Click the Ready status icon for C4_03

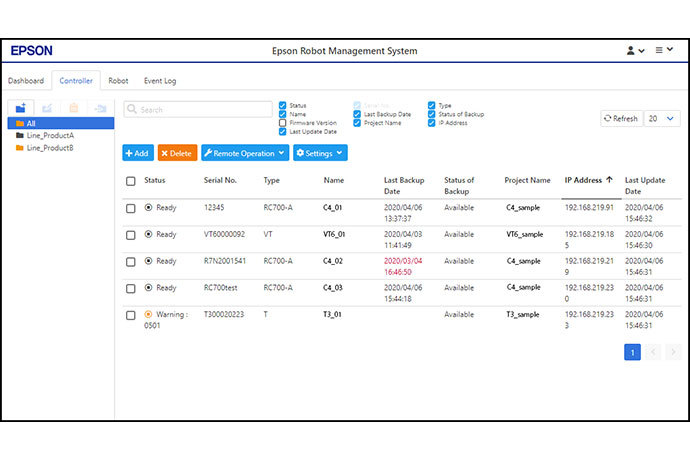(x=148, y=287)
